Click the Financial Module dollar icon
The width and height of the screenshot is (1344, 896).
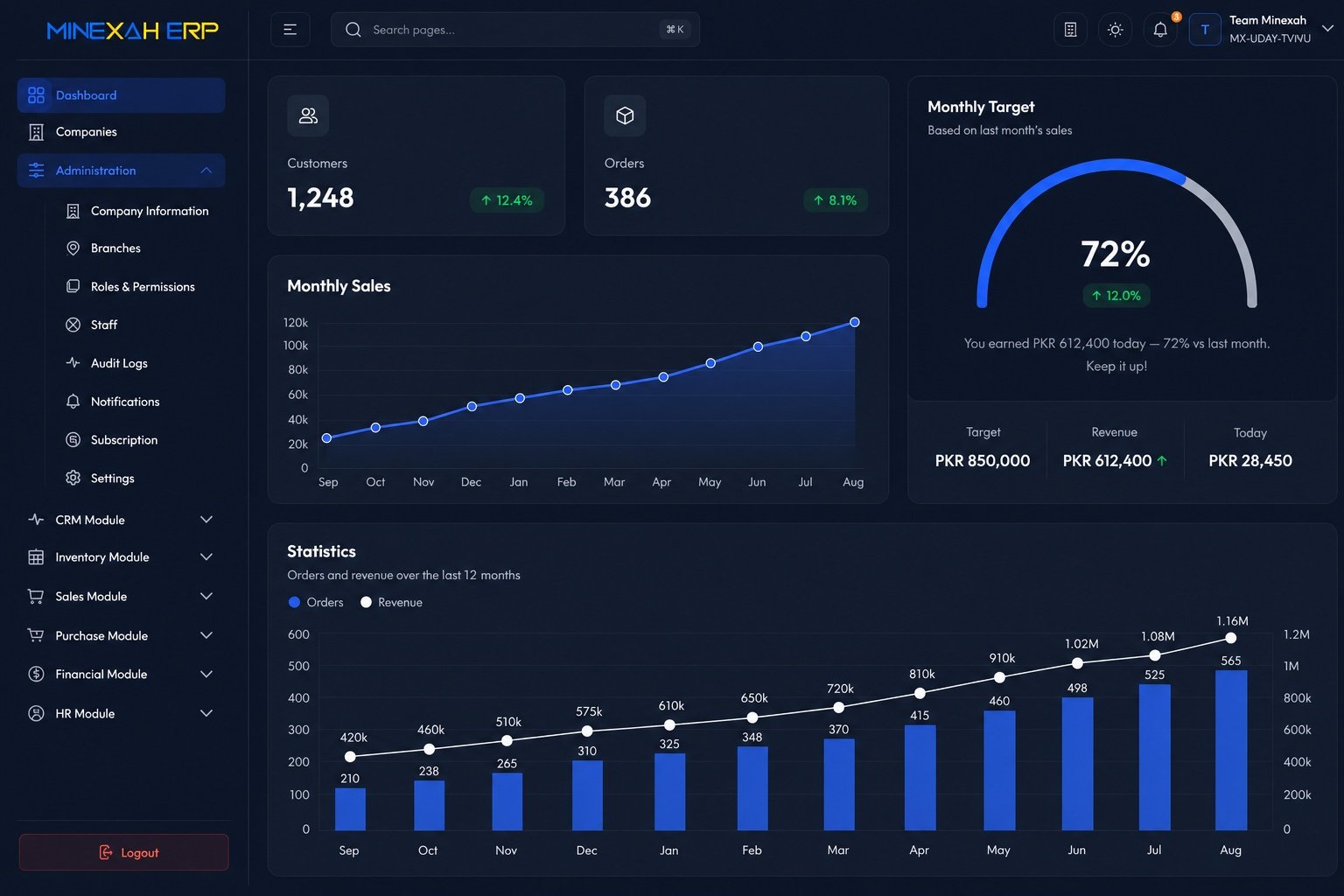[x=36, y=674]
